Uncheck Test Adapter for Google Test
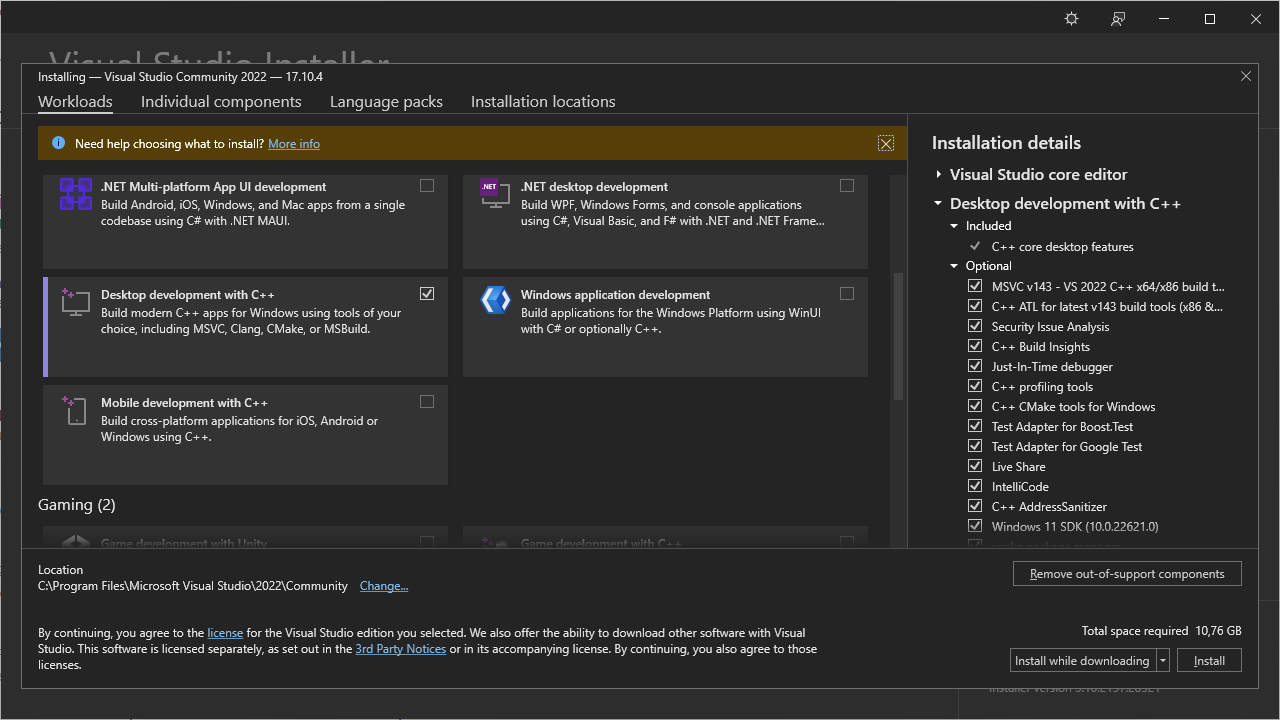 [x=975, y=446]
